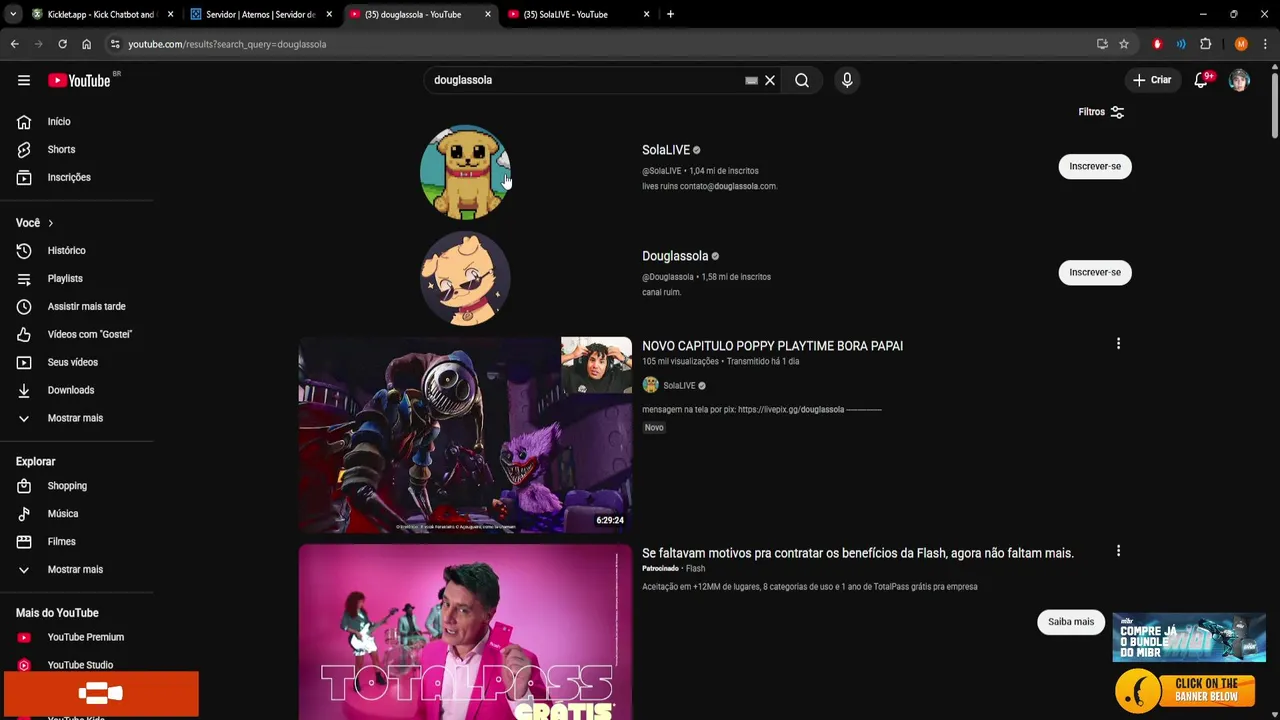Viewport: 1280px width, 720px height.
Task: Switch to Kicklet.app tab
Action: coord(100,14)
